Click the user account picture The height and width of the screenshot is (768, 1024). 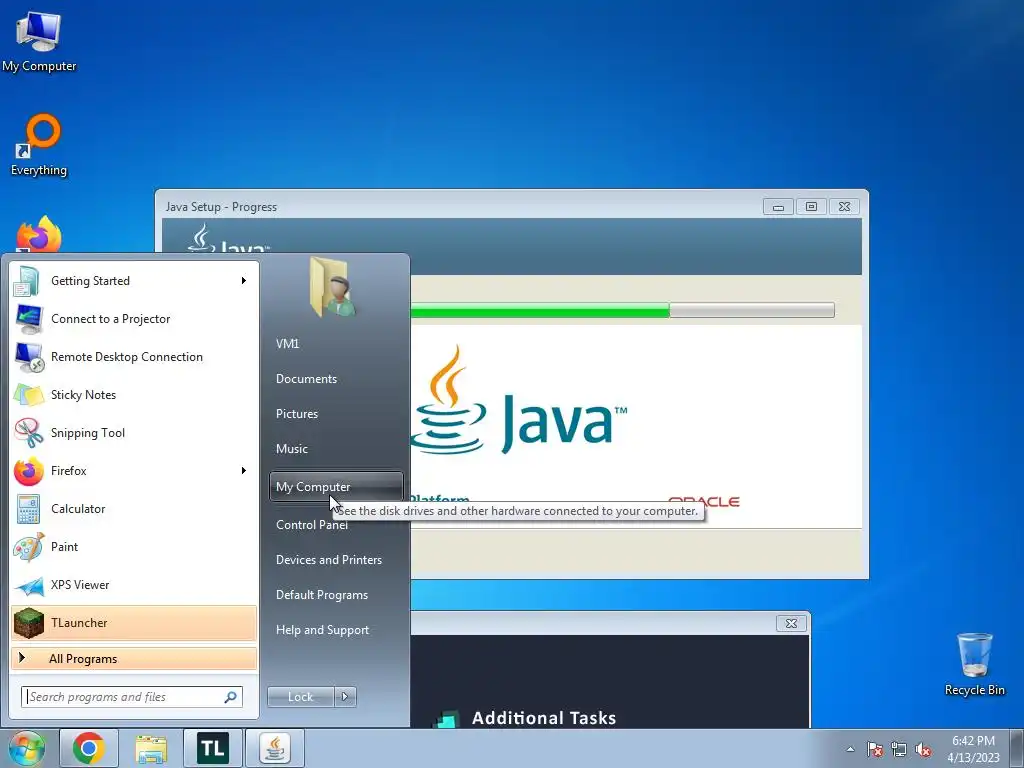point(333,287)
